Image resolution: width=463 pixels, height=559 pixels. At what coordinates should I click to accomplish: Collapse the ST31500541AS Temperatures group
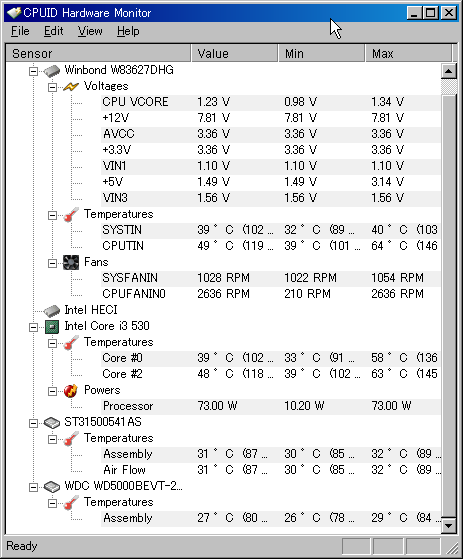tap(52, 439)
